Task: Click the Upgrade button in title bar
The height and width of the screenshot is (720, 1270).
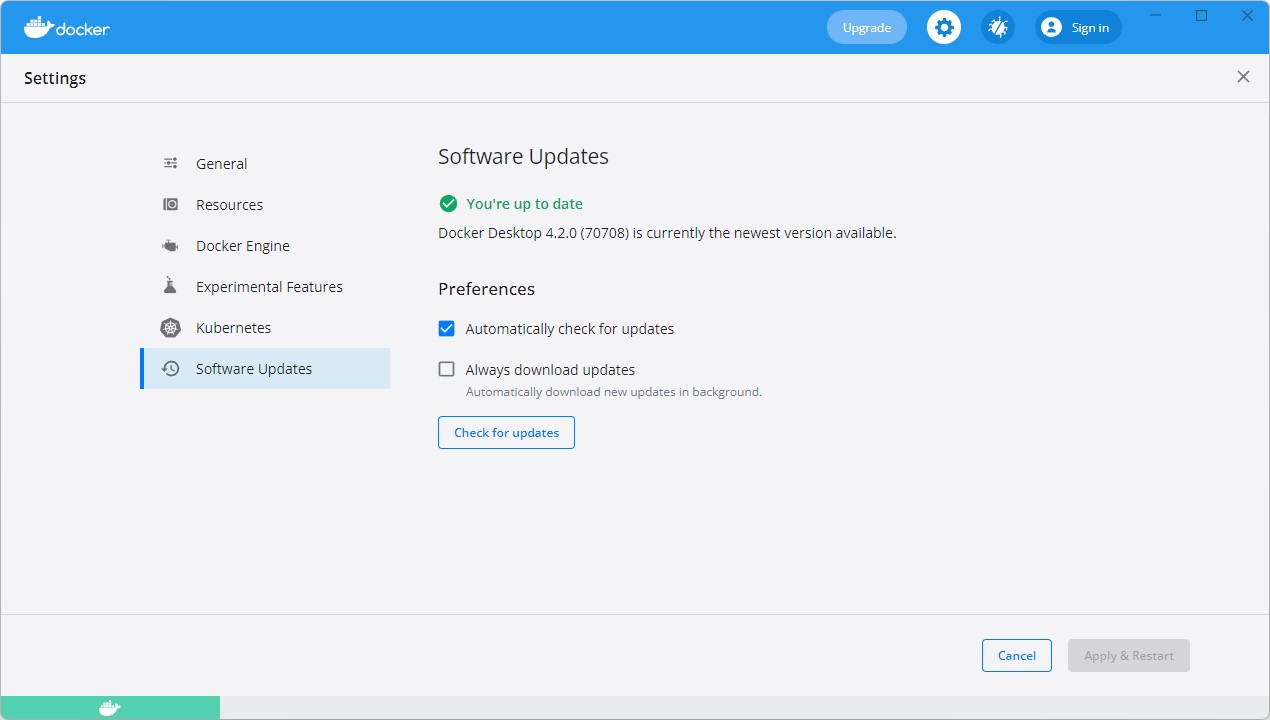Action: [x=866, y=27]
